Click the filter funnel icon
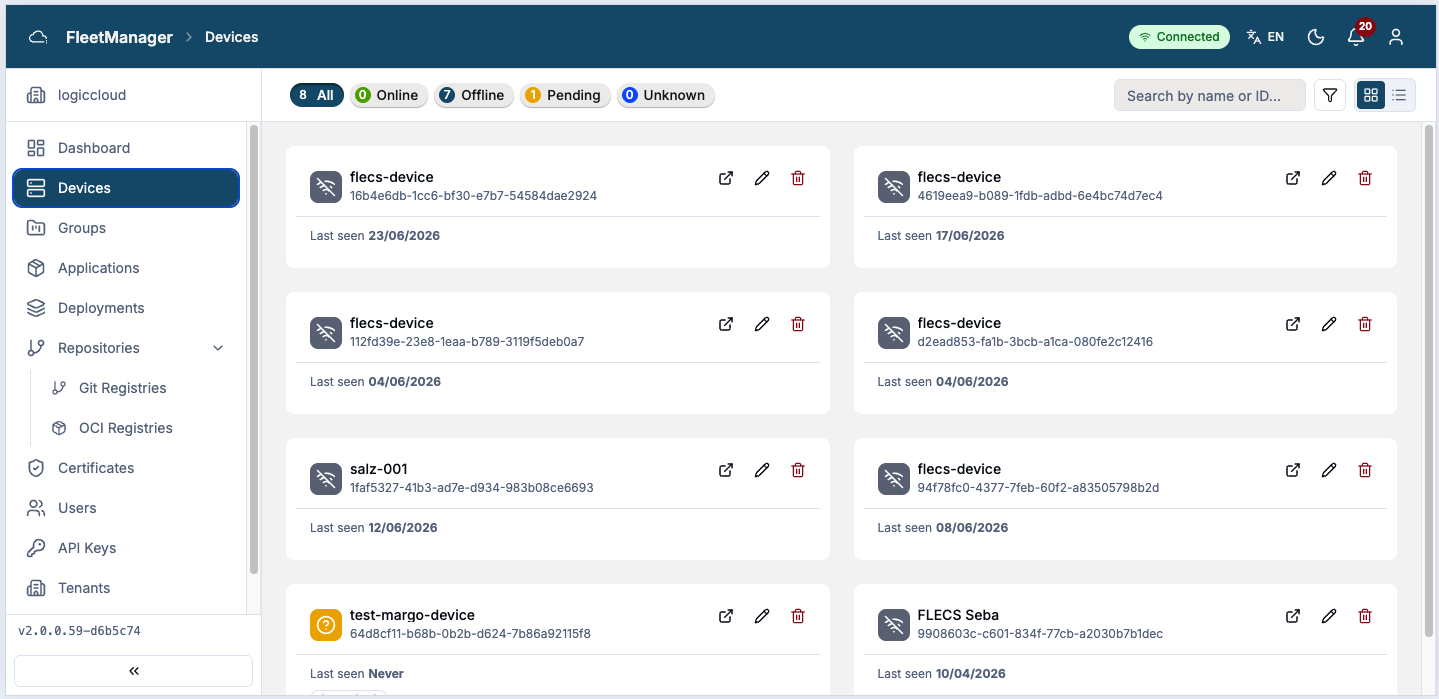This screenshot has width=1439, height=699. coord(1330,95)
